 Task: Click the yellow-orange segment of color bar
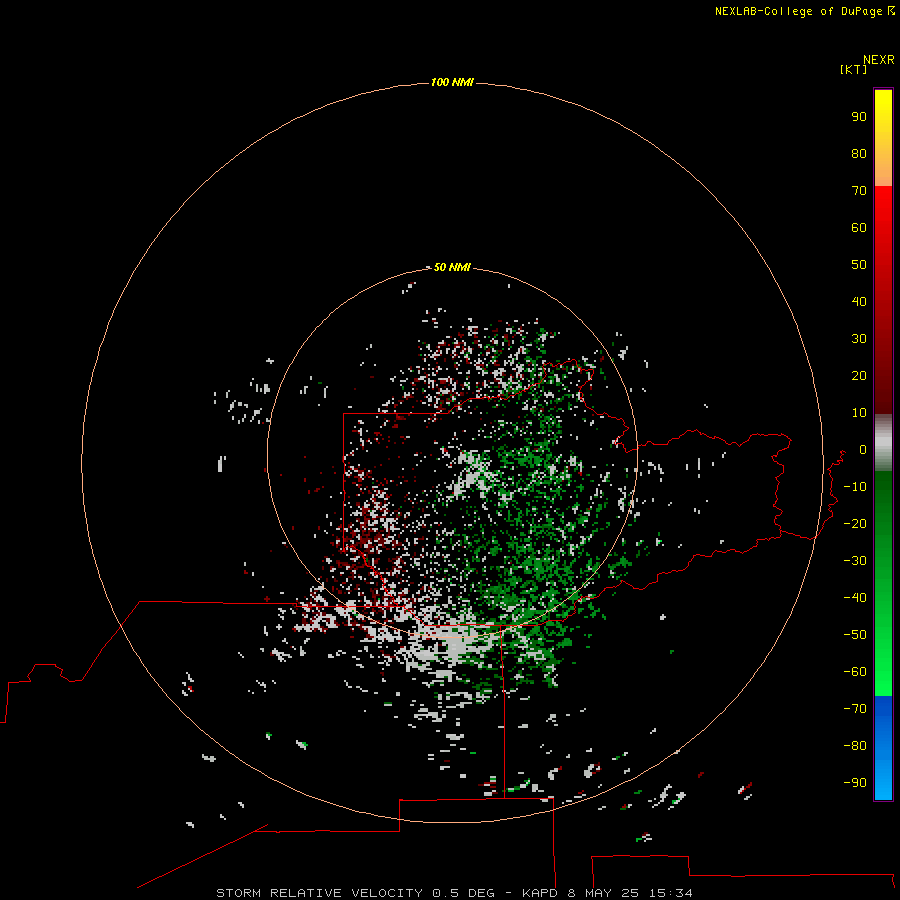point(883,138)
